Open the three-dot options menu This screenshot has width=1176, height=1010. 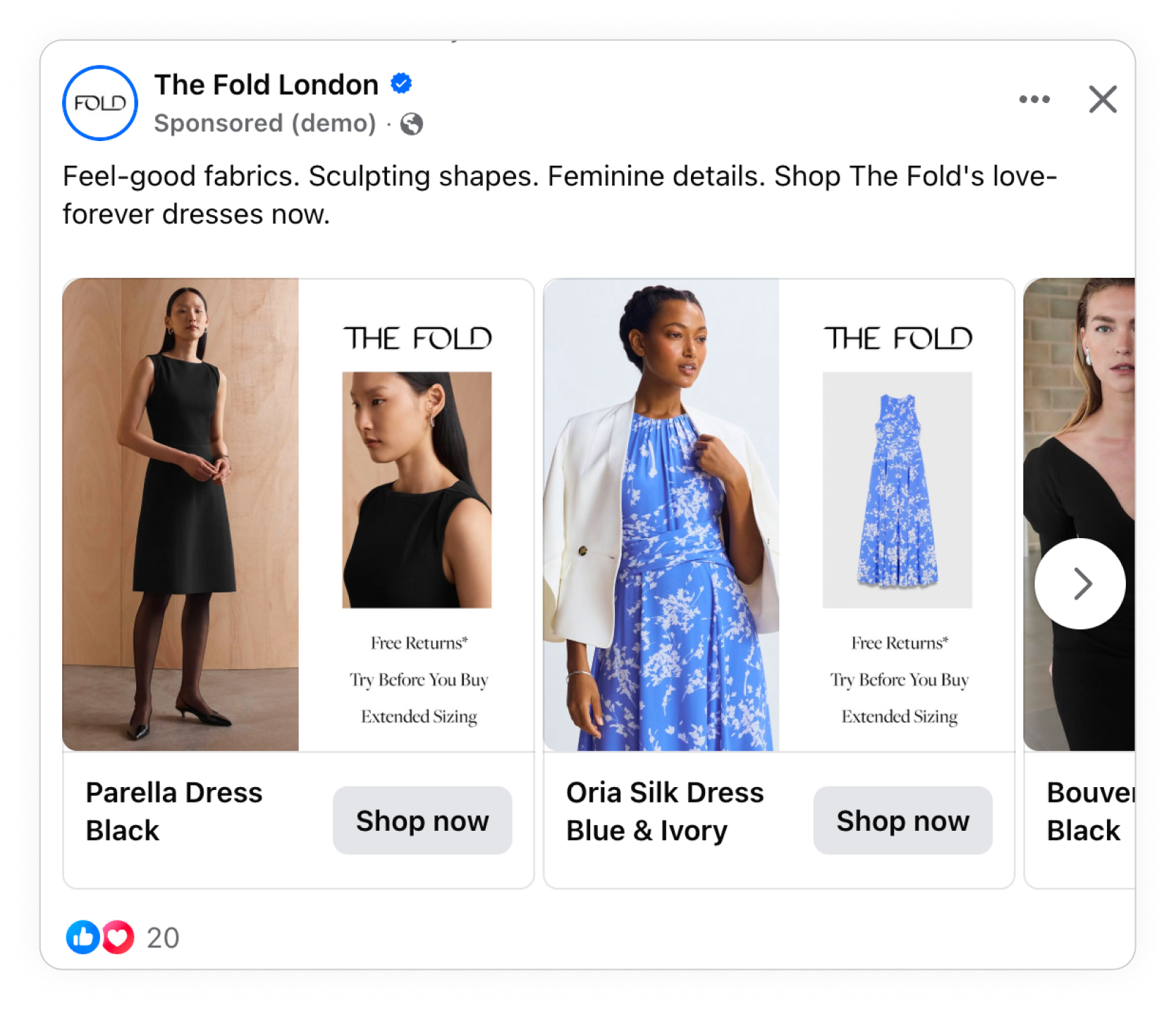tap(1034, 99)
